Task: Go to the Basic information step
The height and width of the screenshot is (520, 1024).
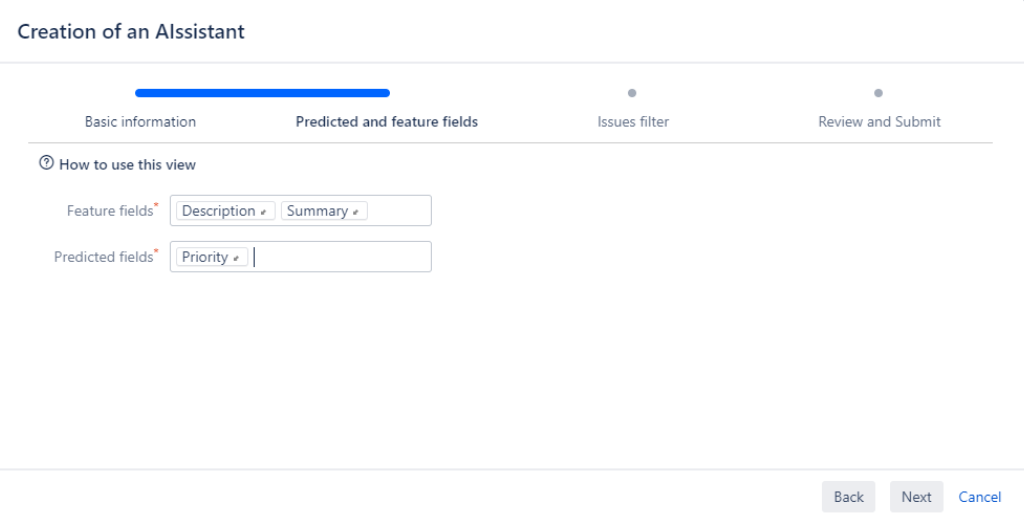Action: [x=140, y=122]
